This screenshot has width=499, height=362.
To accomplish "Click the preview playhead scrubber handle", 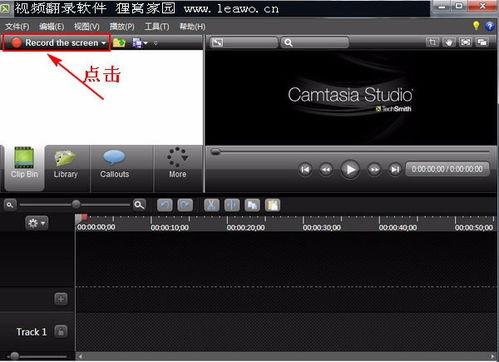I will pos(216,152).
